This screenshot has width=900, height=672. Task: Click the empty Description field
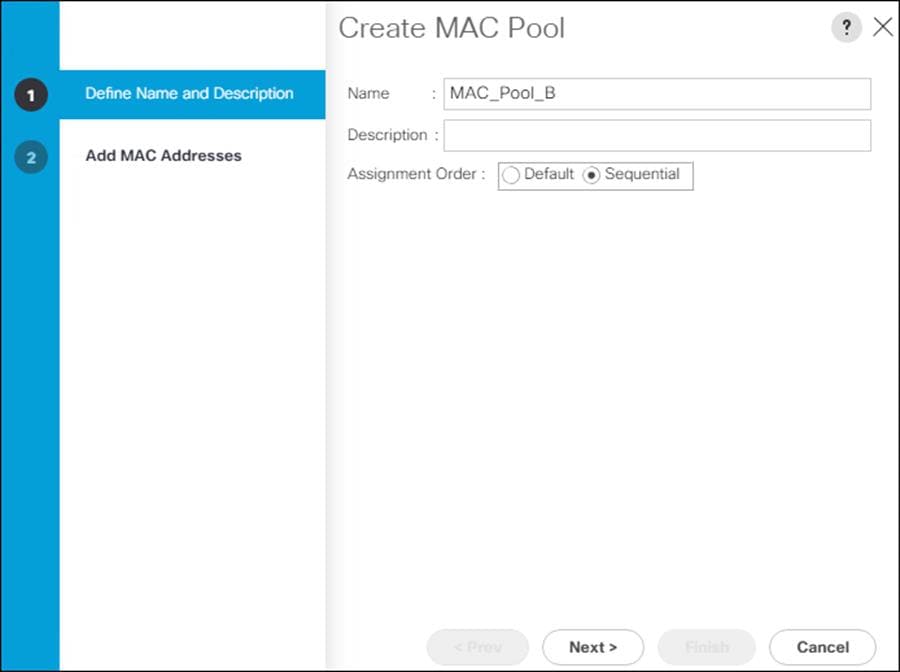click(x=657, y=134)
